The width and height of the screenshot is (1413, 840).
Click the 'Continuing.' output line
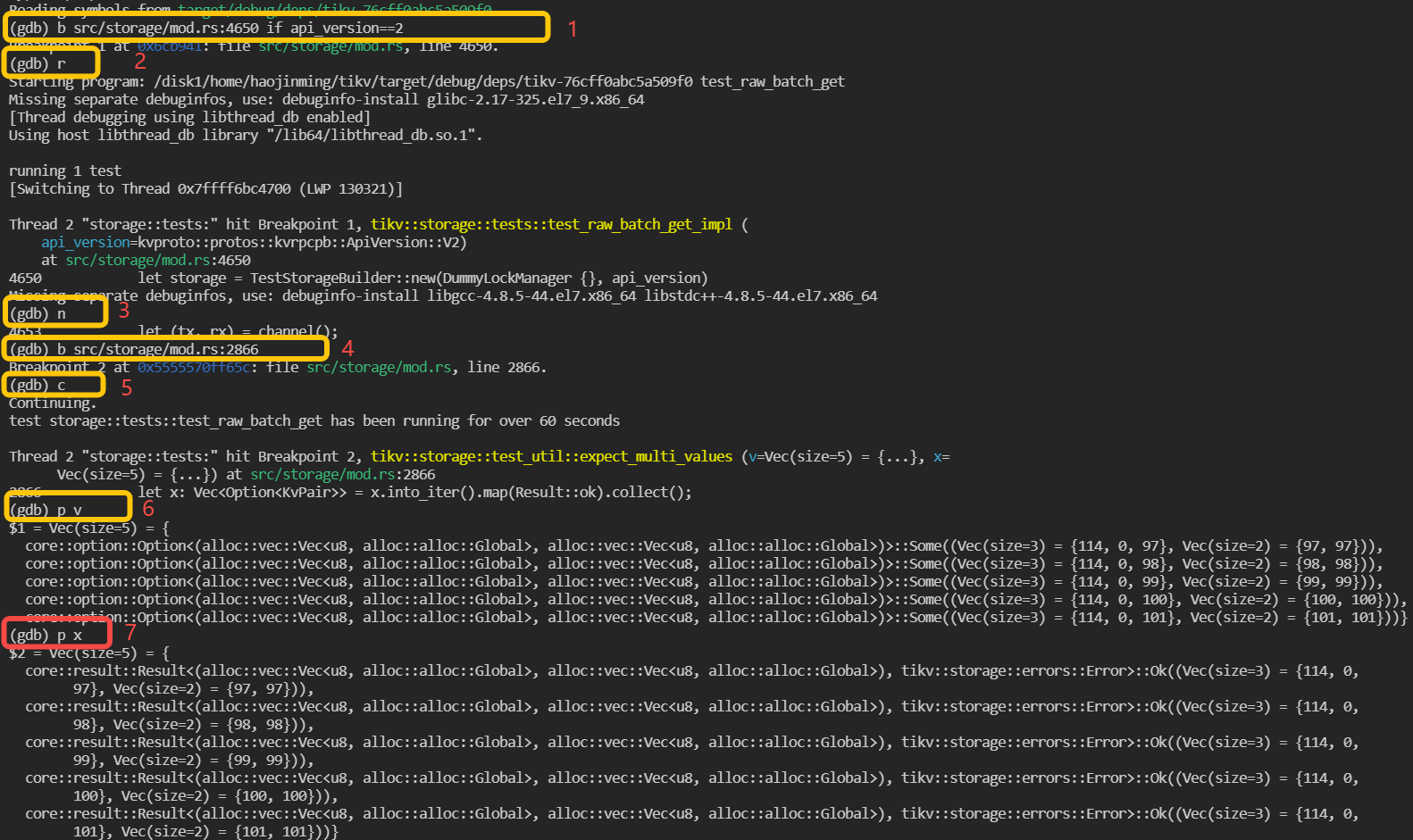pyautogui.click(x=53, y=403)
